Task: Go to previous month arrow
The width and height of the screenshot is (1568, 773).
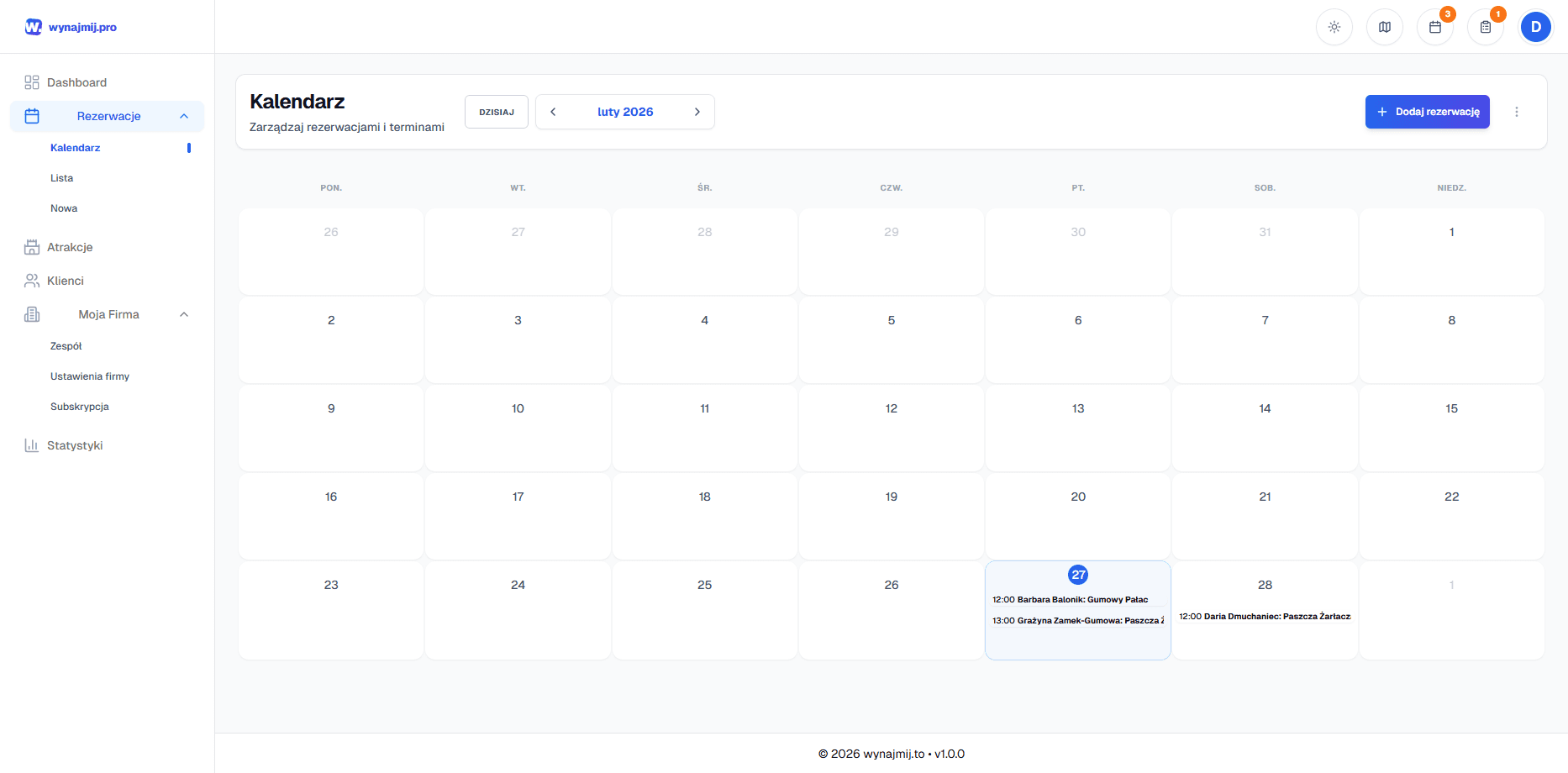Action: click(x=553, y=112)
